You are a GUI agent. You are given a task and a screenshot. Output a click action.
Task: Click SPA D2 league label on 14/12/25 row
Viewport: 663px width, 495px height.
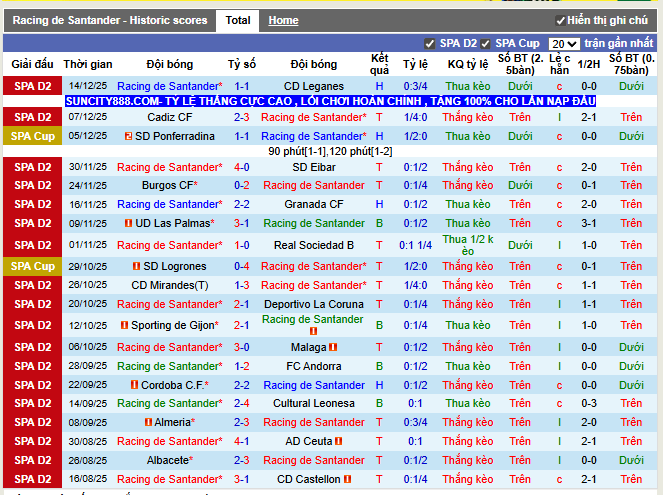[x=33, y=86]
